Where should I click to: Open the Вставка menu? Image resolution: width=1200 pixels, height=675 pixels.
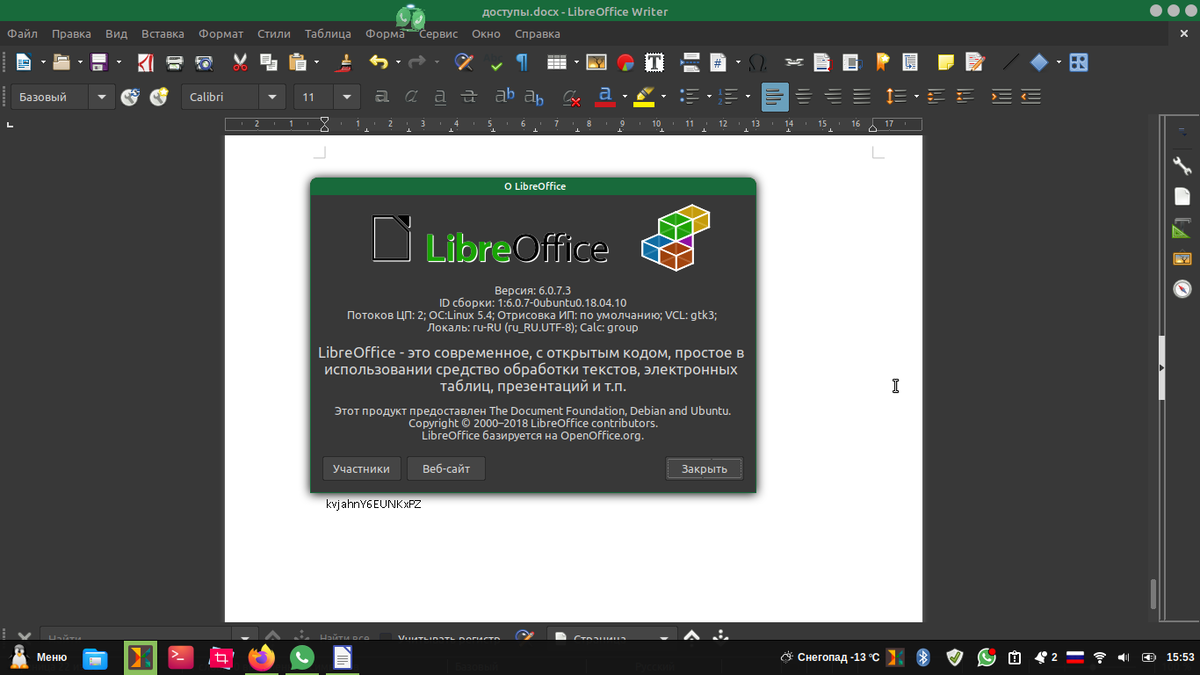tap(163, 34)
